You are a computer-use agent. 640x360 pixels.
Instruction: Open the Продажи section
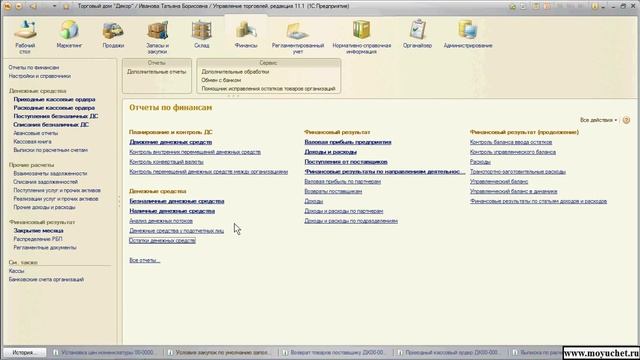click(113, 34)
